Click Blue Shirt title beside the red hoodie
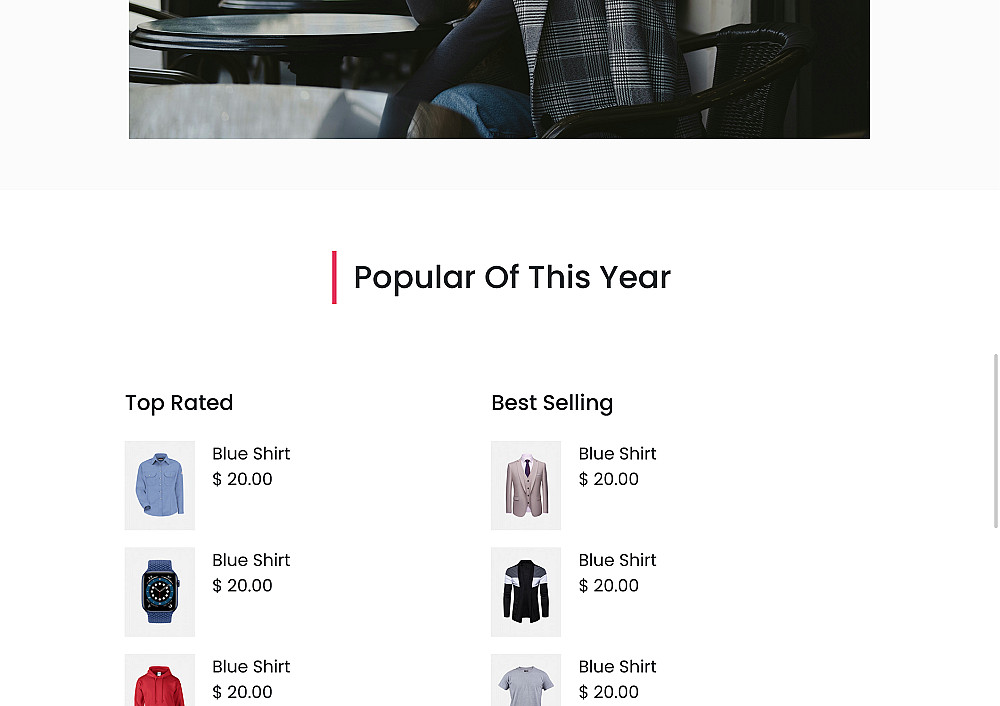The height and width of the screenshot is (706, 1000). [x=251, y=666]
